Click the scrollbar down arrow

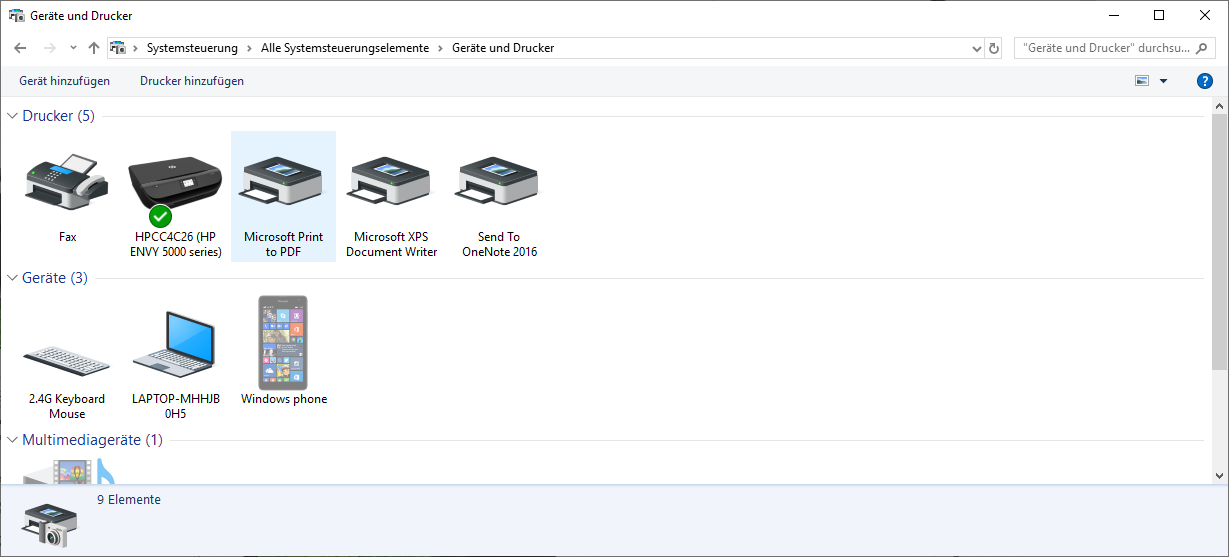tap(1218, 476)
